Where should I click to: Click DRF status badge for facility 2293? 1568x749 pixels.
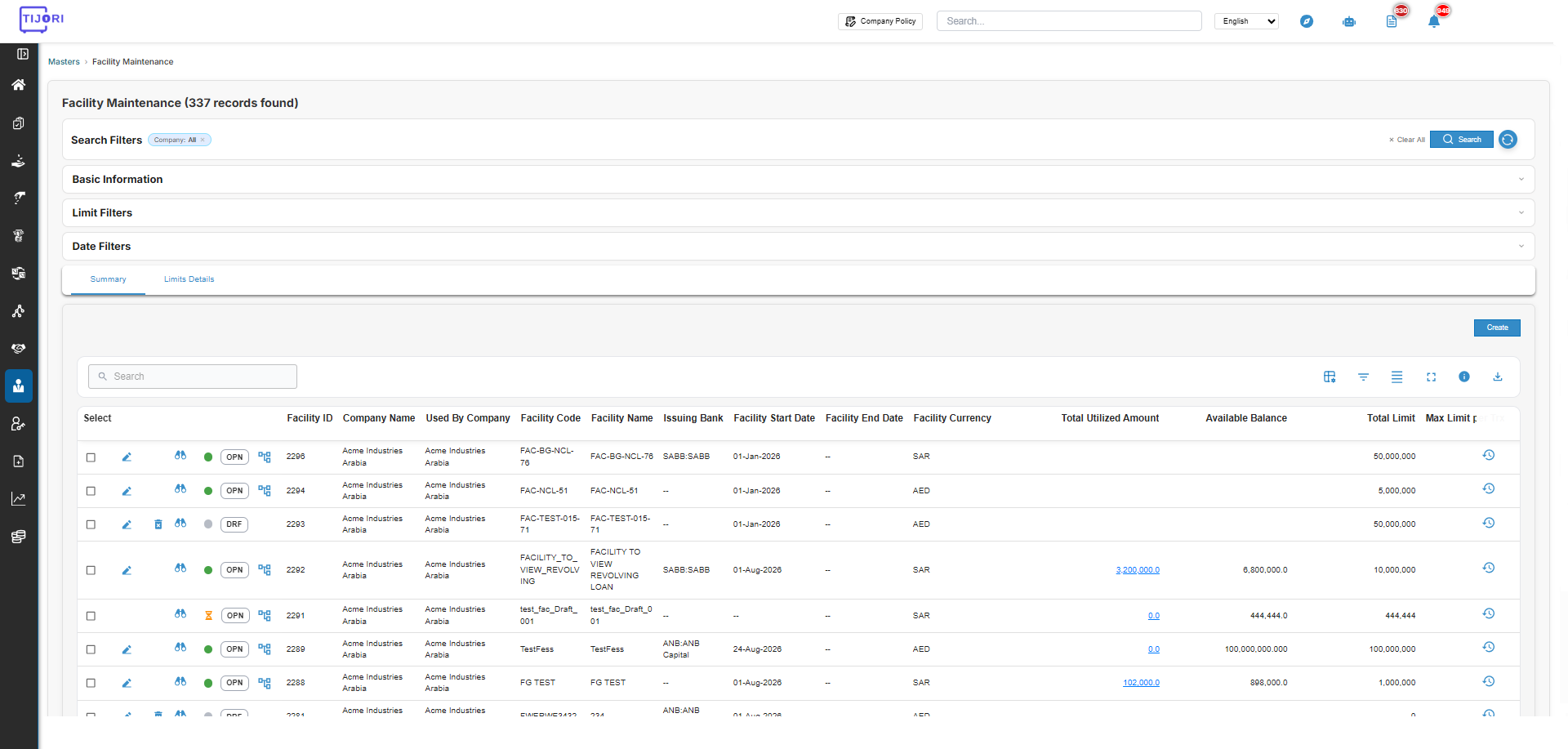tap(234, 524)
